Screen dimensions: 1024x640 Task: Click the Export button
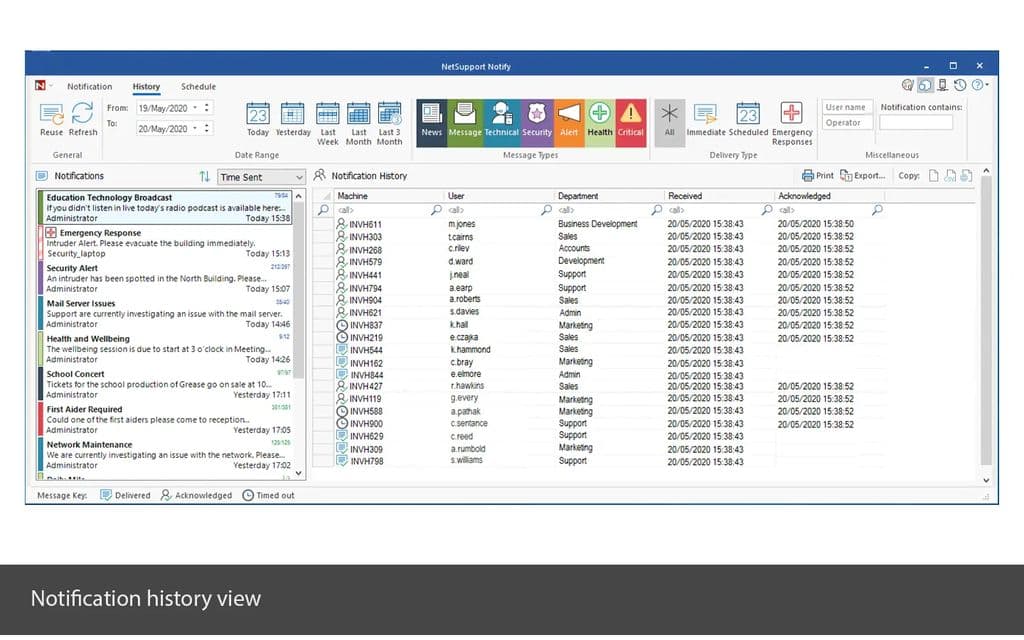click(862, 176)
